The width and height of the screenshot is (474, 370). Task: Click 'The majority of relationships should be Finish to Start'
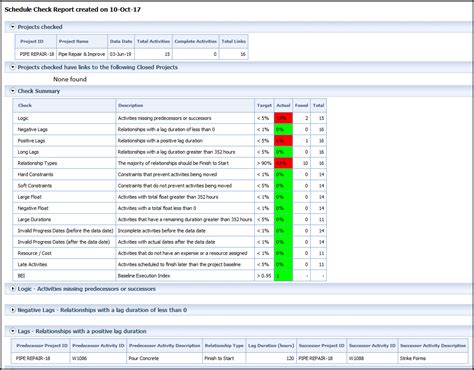pyautogui.click(x=173, y=163)
